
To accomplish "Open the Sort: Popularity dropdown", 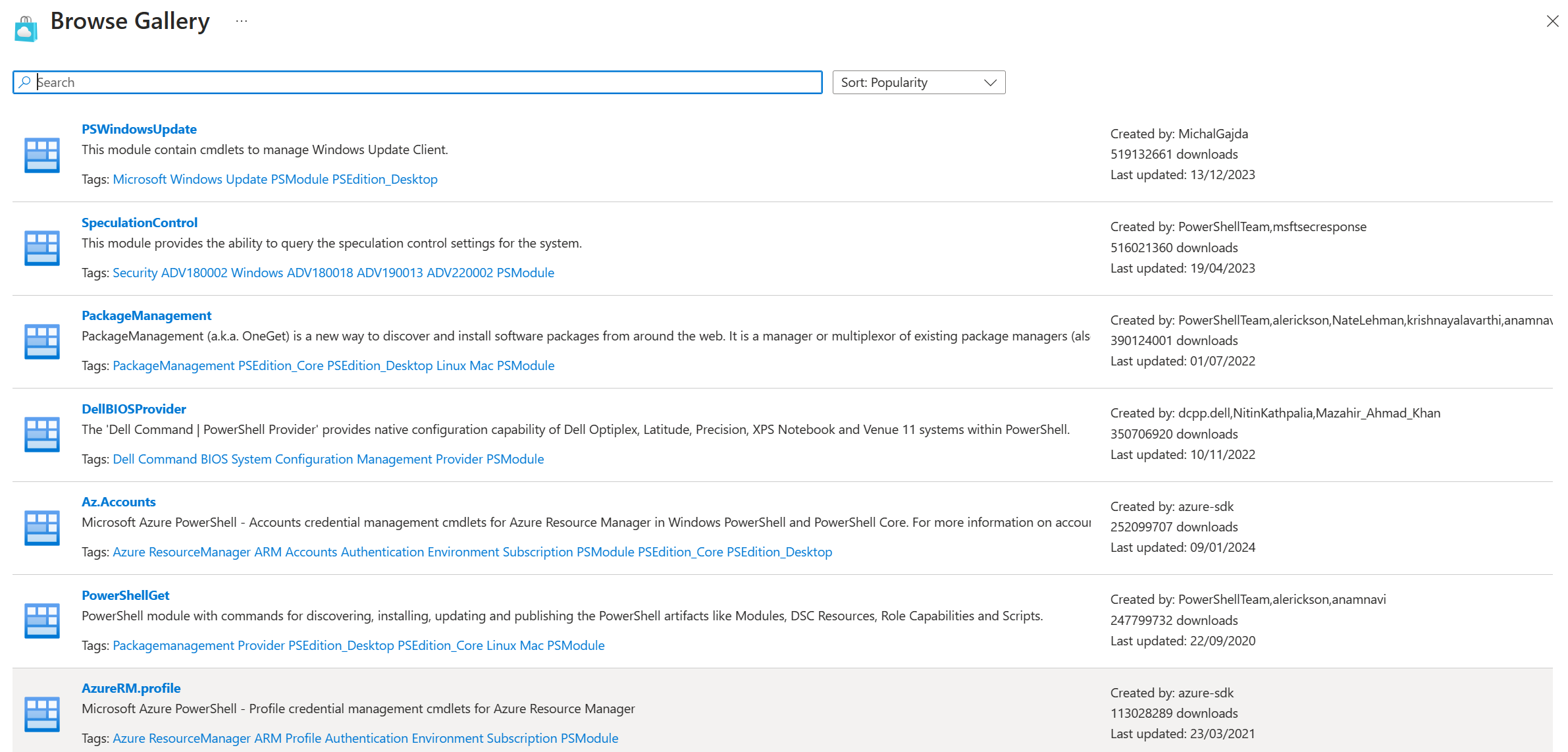I will (x=918, y=82).
